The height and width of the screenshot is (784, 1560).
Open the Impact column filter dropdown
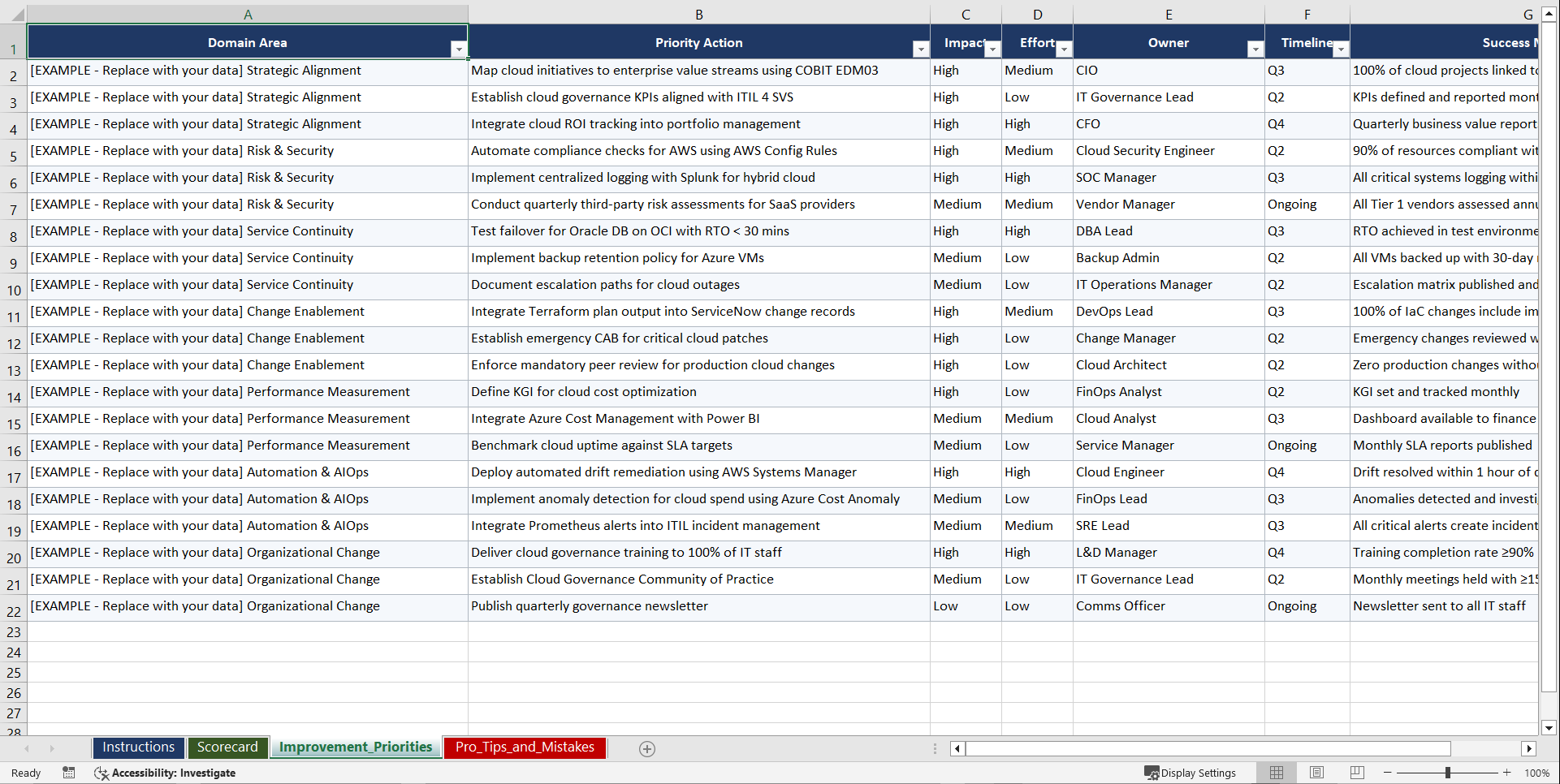click(992, 50)
